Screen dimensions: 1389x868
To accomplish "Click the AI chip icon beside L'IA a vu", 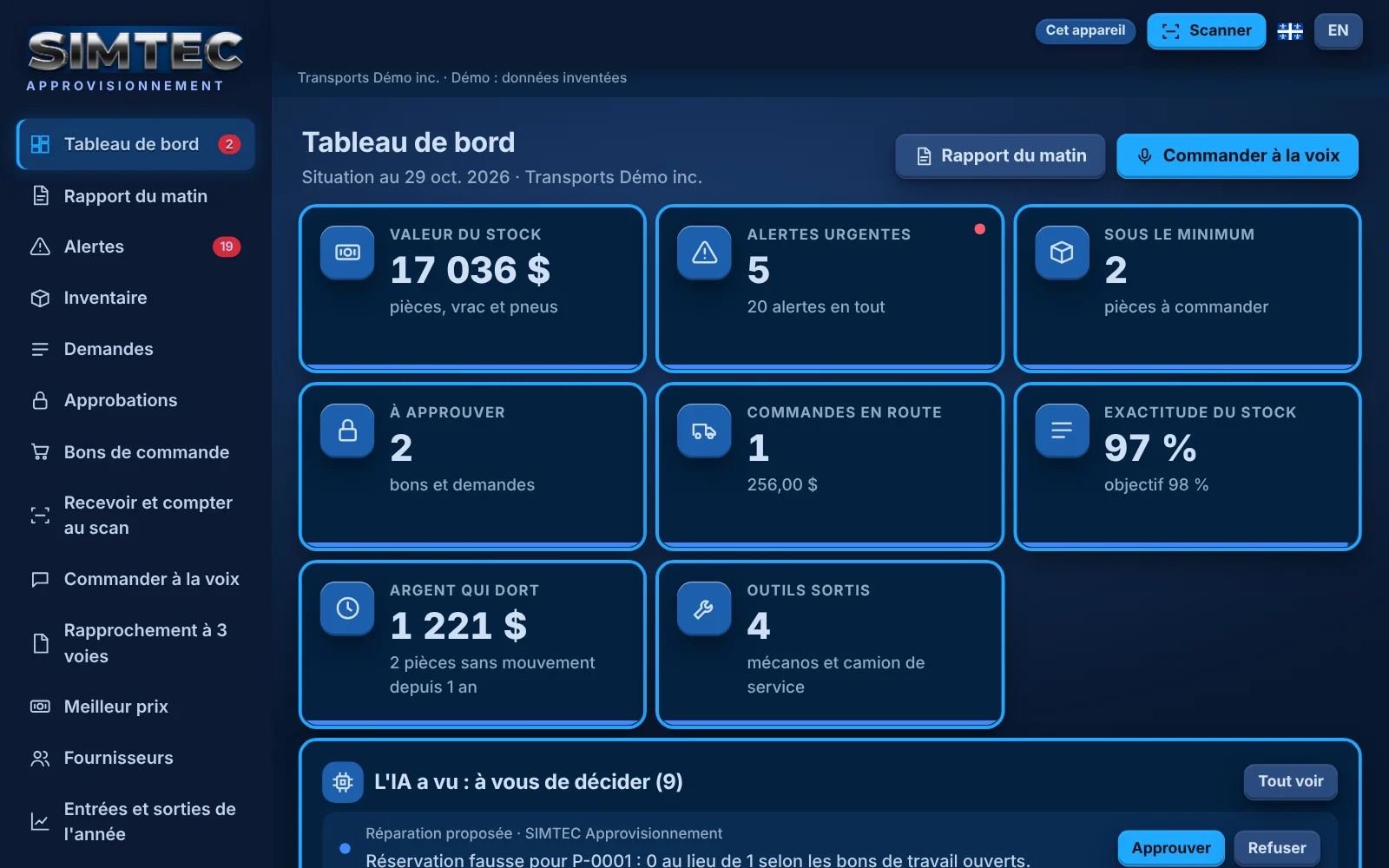I will point(343,782).
